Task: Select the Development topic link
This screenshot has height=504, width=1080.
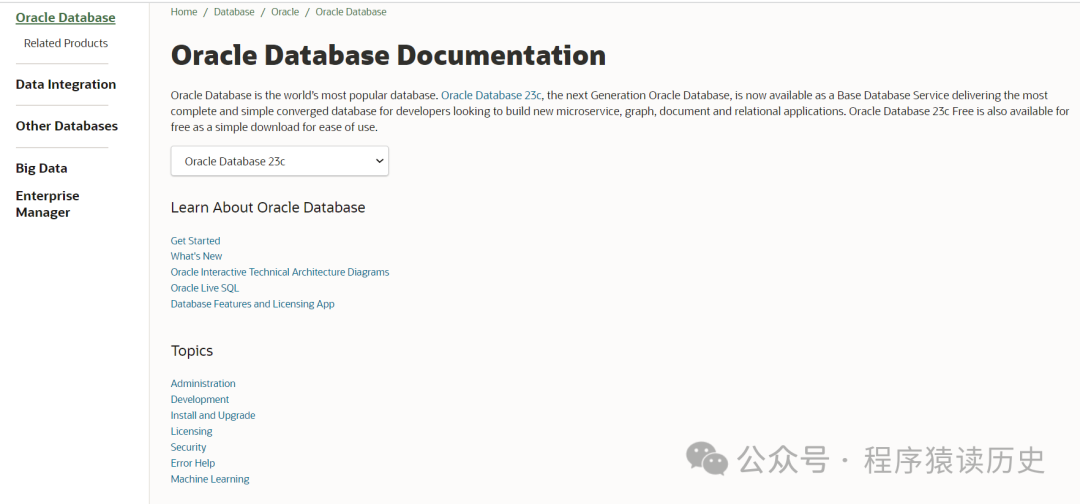Action: tap(199, 400)
